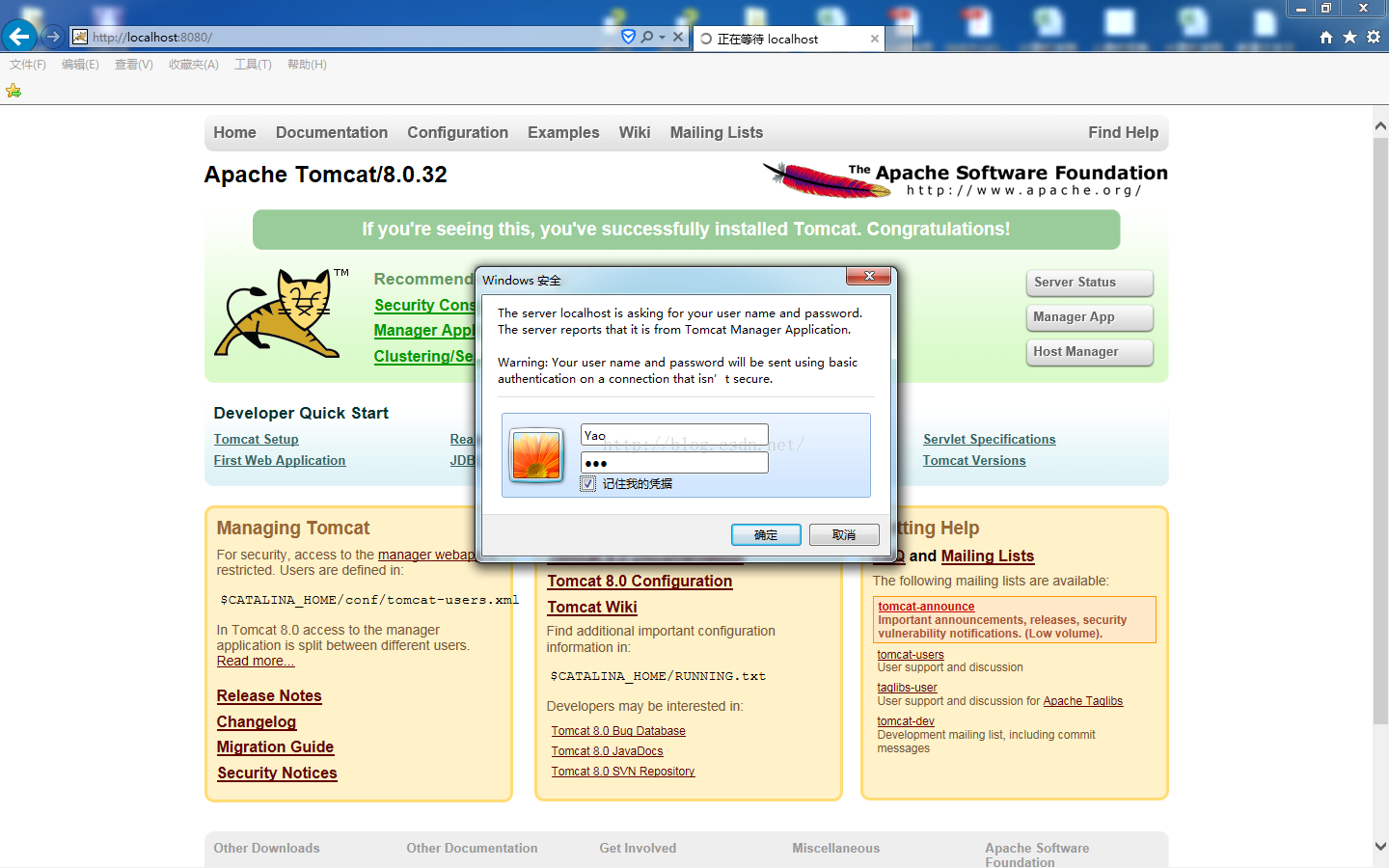The image size is (1389, 868).
Task: Open the 工具(T) menu
Action: [x=253, y=65]
